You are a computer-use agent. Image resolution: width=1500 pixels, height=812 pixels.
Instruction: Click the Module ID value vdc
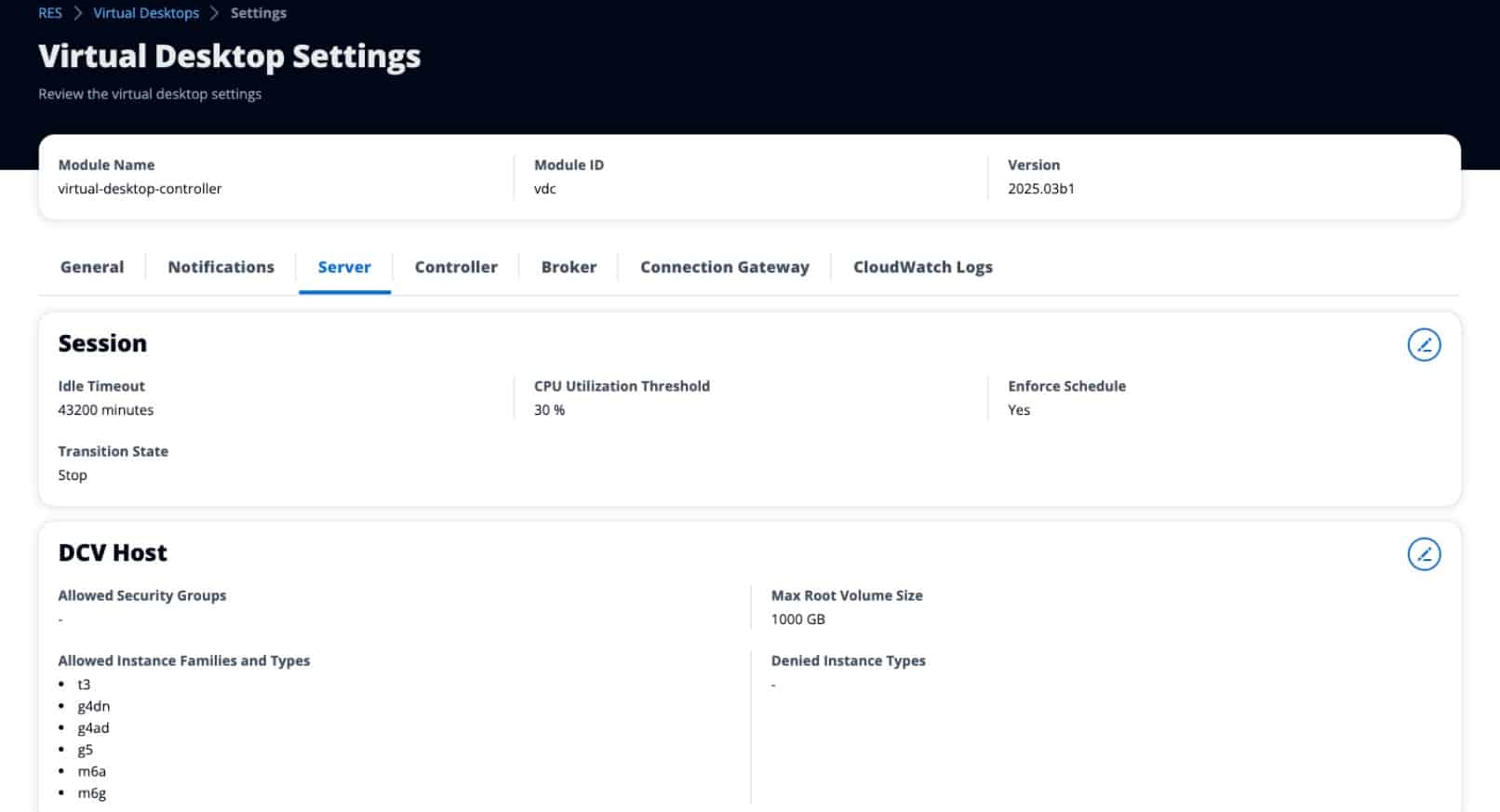[545, 189]
